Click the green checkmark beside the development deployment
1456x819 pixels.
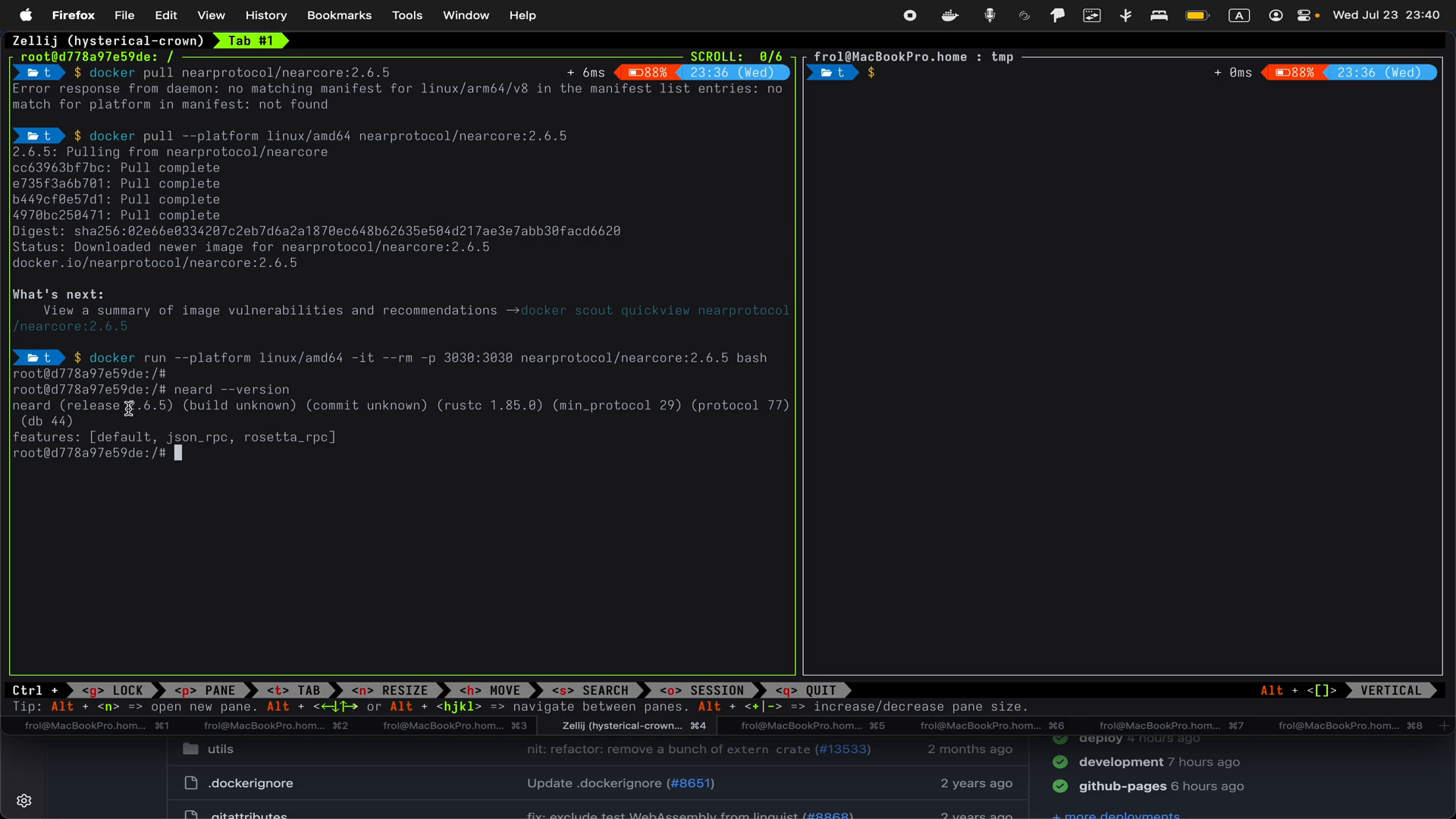[1059, 762]
